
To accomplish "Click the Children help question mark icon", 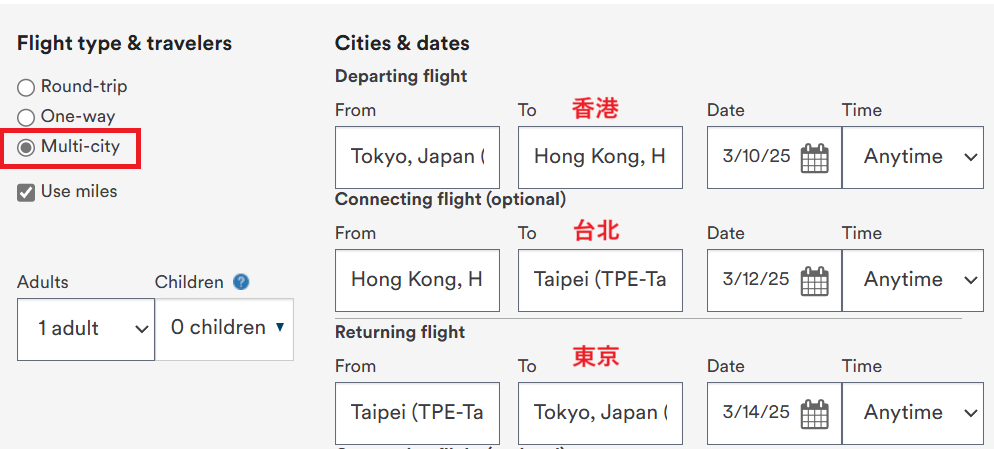I will click(x=241, y=282).
